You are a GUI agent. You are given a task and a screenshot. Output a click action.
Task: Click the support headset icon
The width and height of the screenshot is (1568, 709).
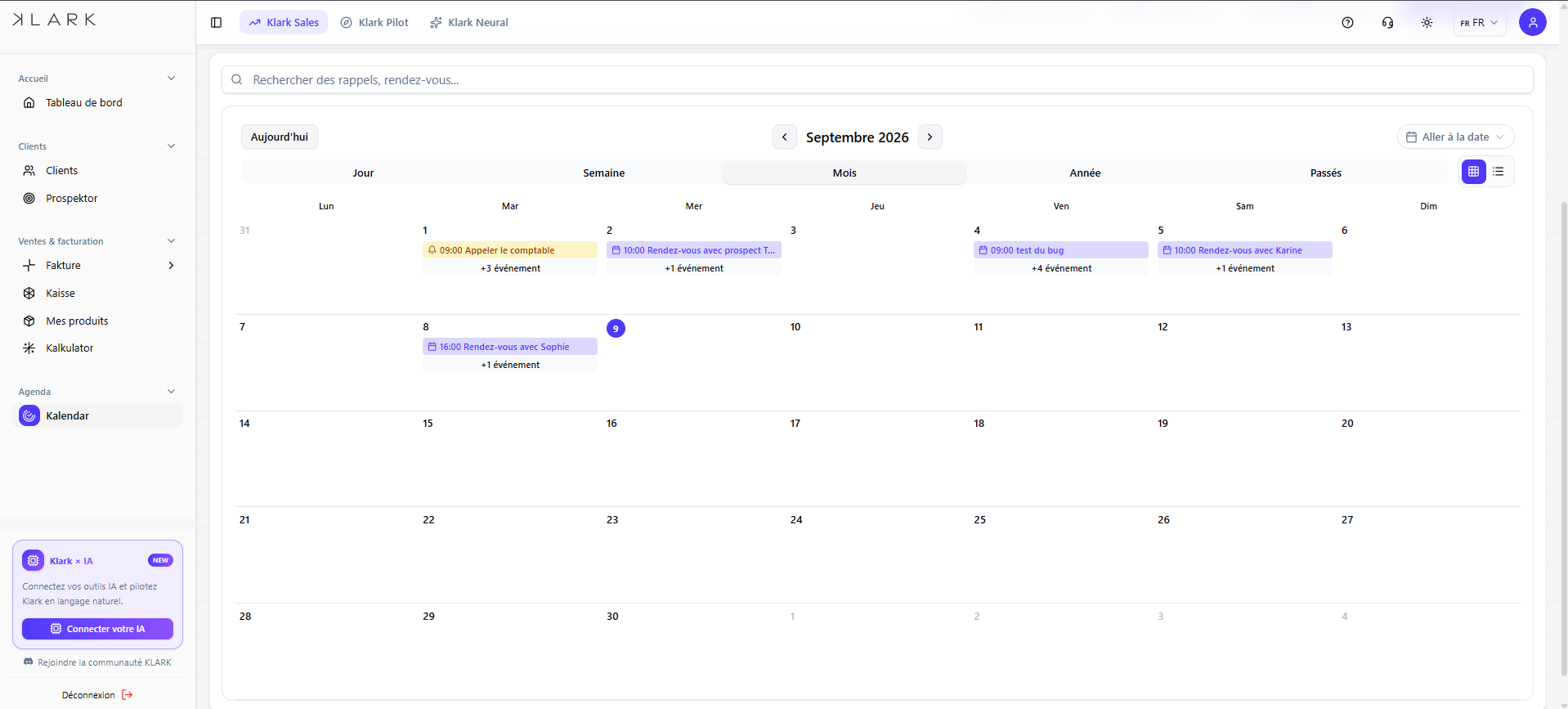point(1387,22)
